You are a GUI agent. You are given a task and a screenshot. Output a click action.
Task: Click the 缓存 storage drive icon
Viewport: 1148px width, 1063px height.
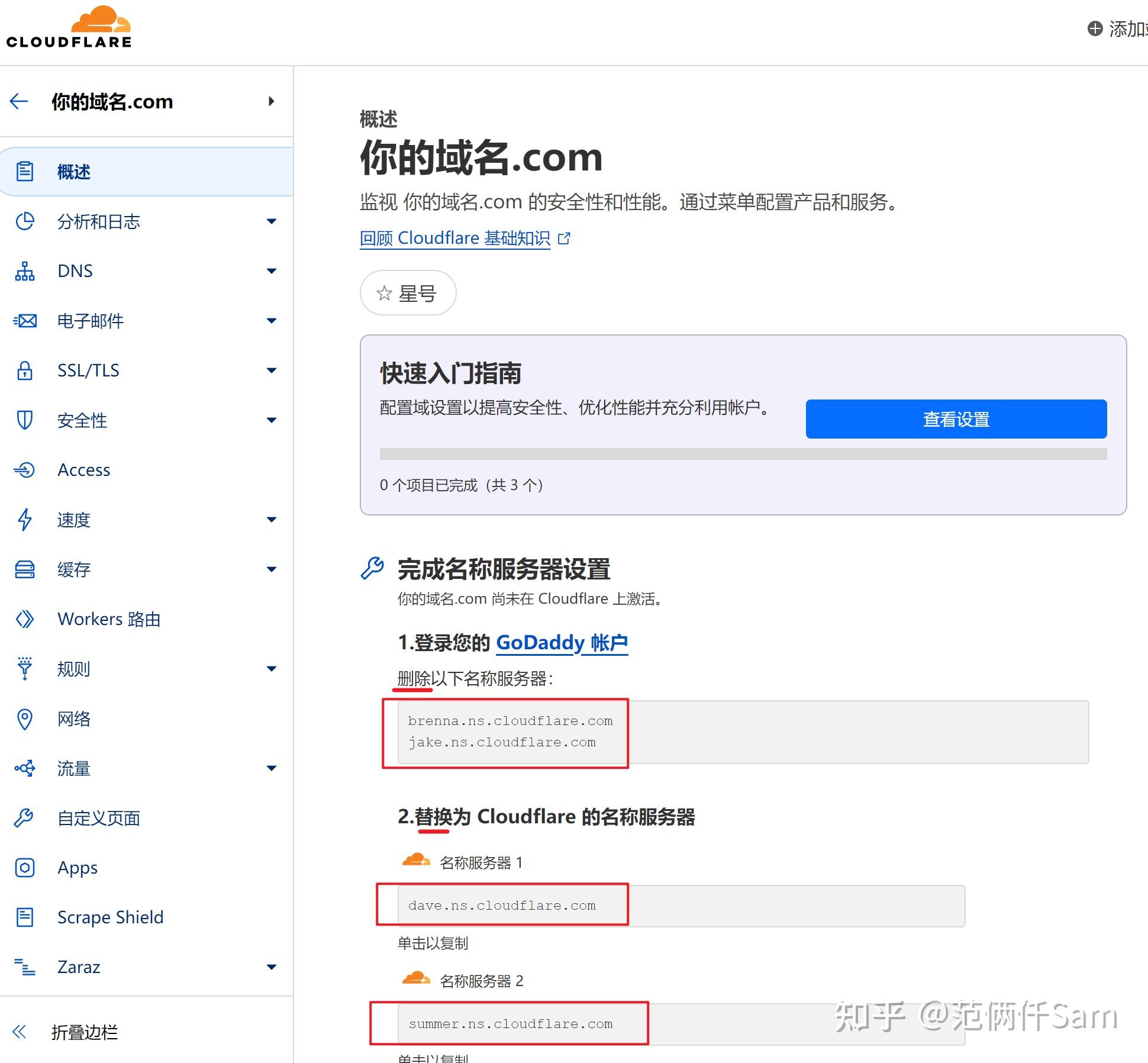point(25,569)
